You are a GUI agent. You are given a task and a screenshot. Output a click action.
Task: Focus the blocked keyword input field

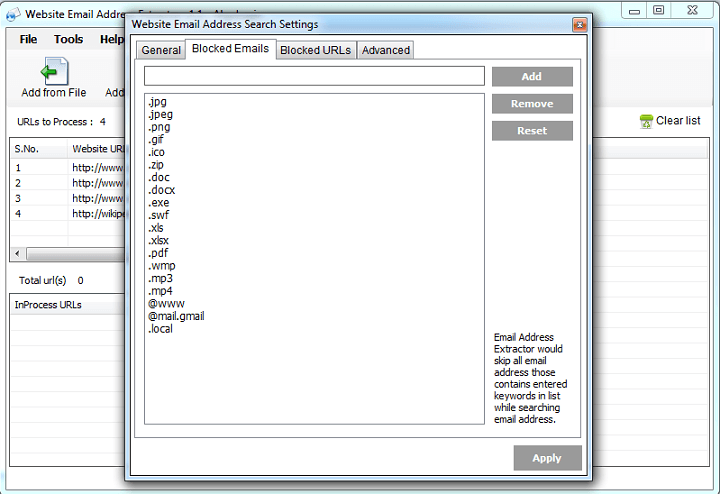(x=314, y=76)
